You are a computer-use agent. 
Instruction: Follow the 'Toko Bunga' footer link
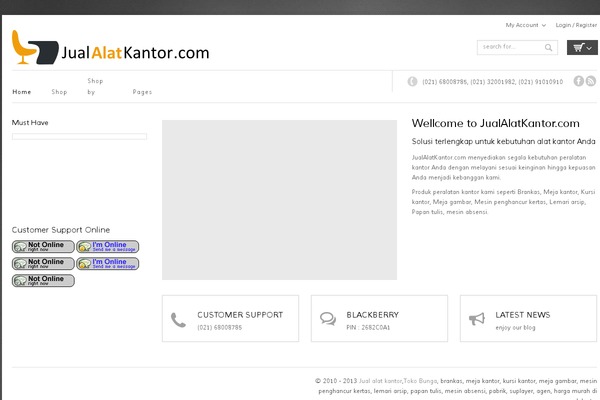pos(421,381)
